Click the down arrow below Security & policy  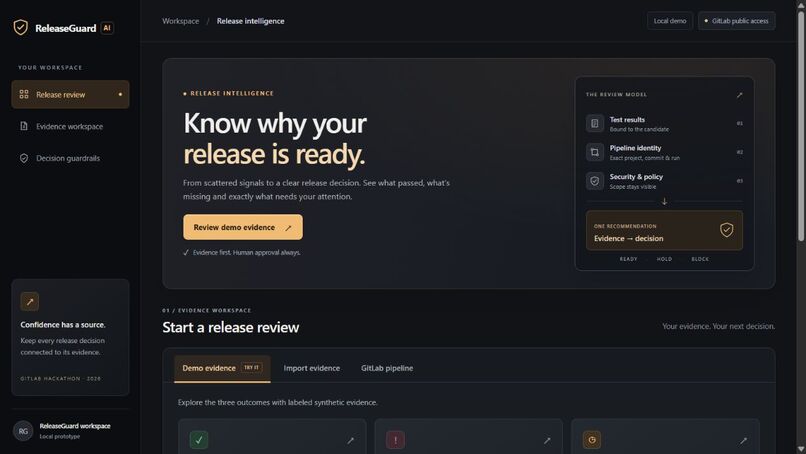coord(664,202)
